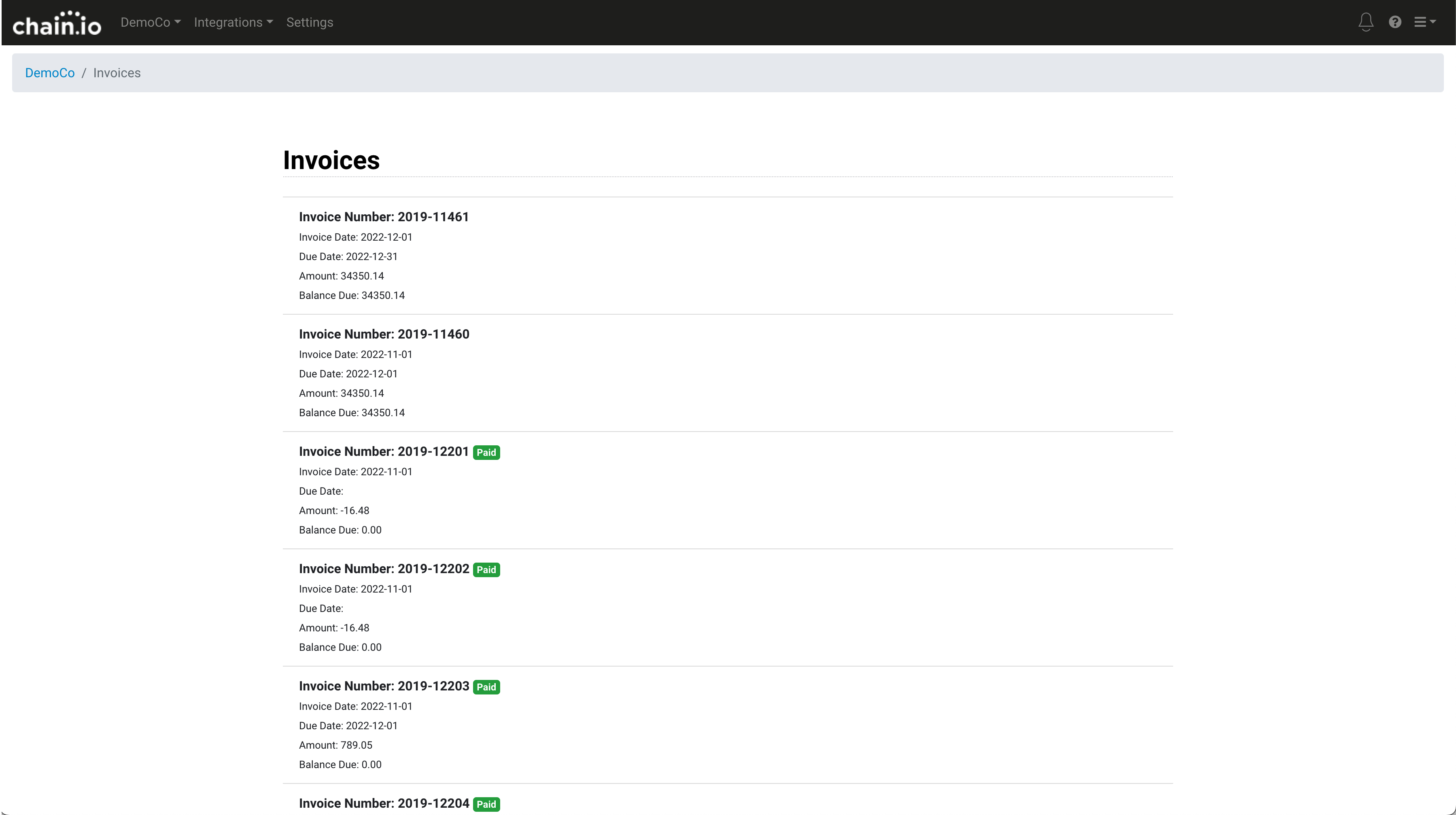The height and width of the screenshot is (815, 1456).
Task: Click the chain.io logo
Action: 57,23
